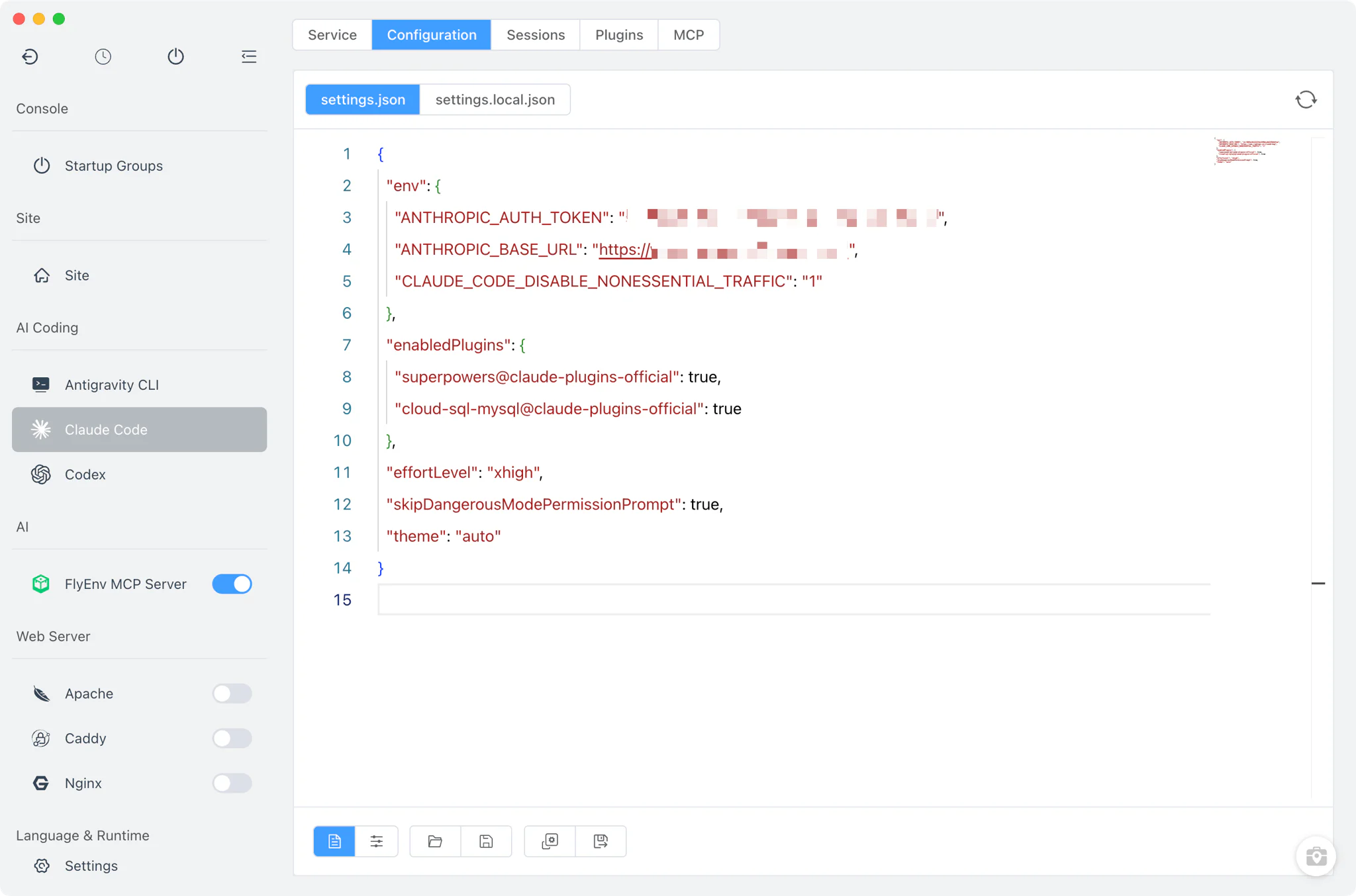Click the back/logout arrow icon in sidebar
The height and width of the screenshot is (896, 1356).
[x=30, y=56]
